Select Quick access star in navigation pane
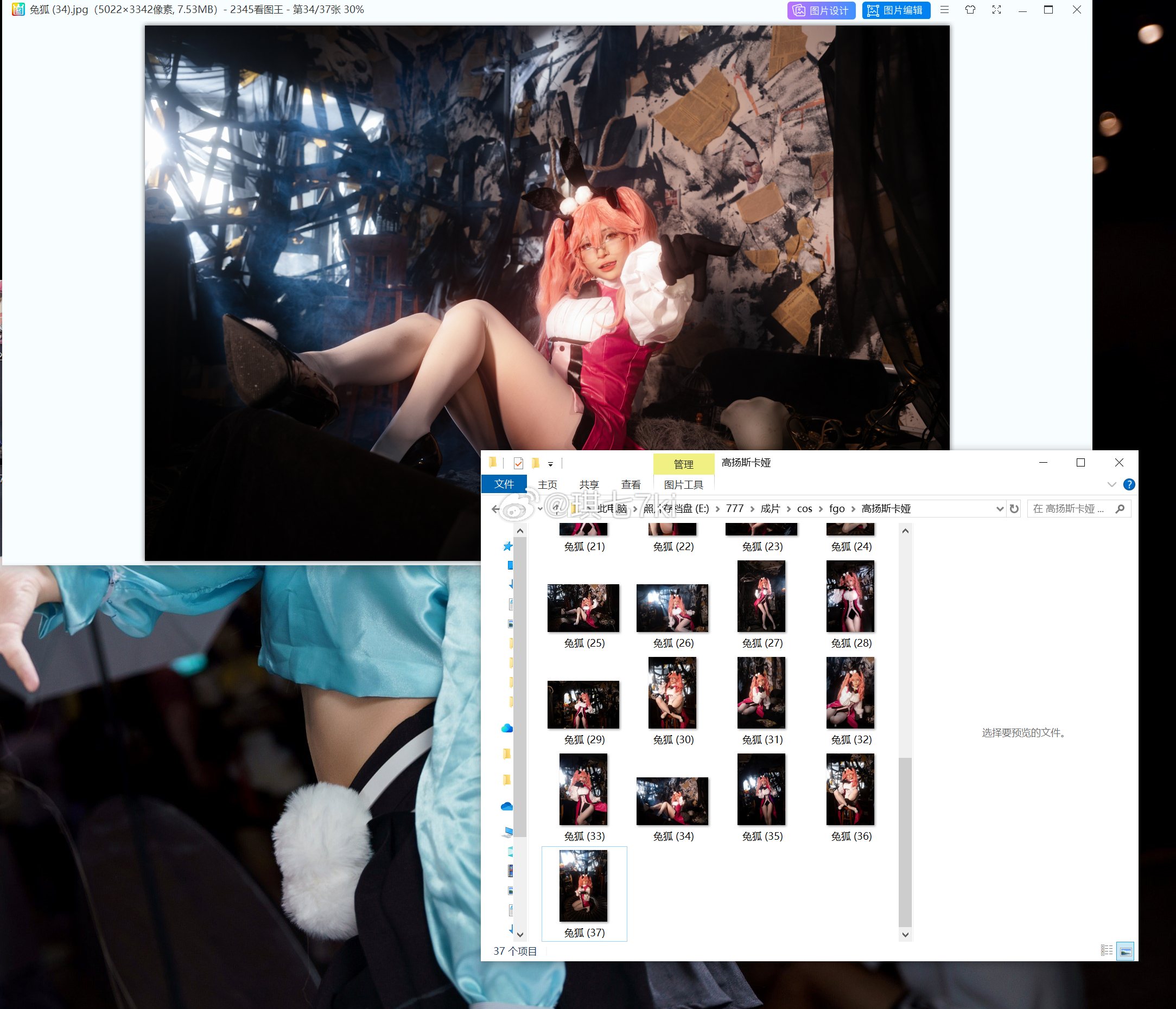 tap(507, 546)
